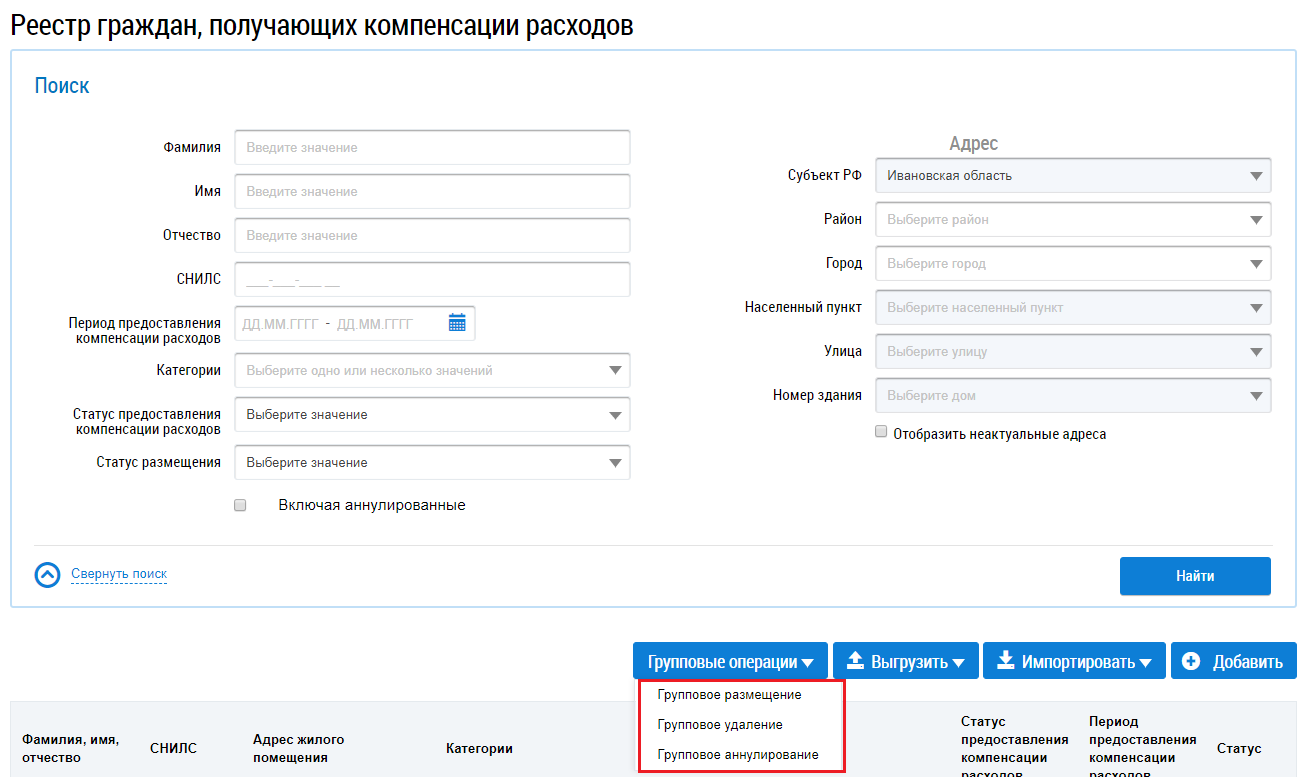Viewport: 1315px width, 777px height.
Task: Click the upload icon on the Выгрузить button
Action: tap(855, 661)
